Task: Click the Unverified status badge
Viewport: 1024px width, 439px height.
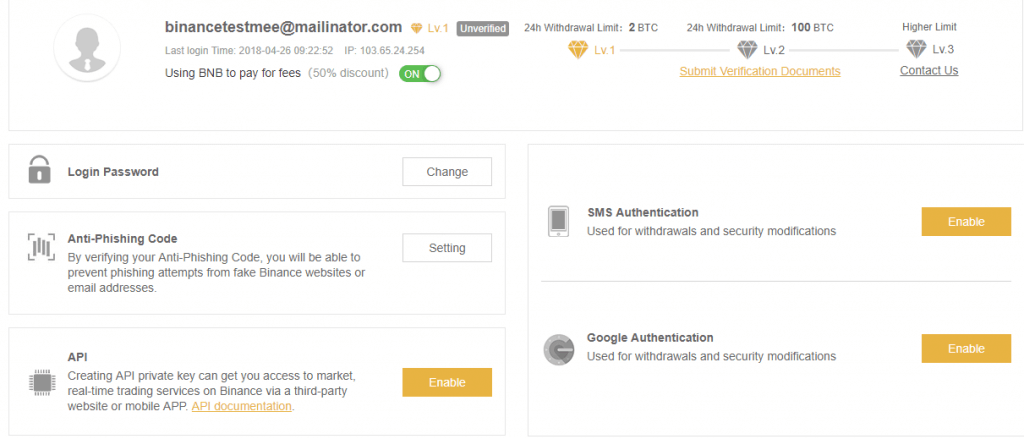Action: [x=482, y=29]
